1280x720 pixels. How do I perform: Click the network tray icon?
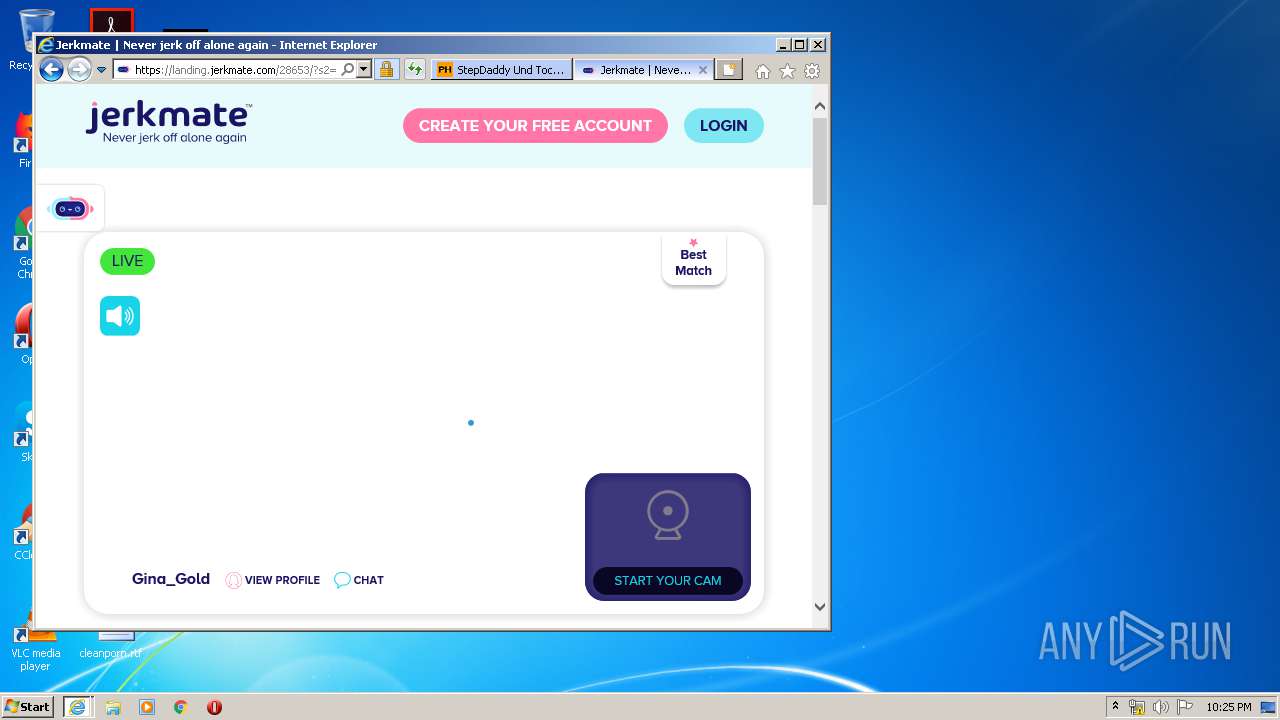[1137, 707]
